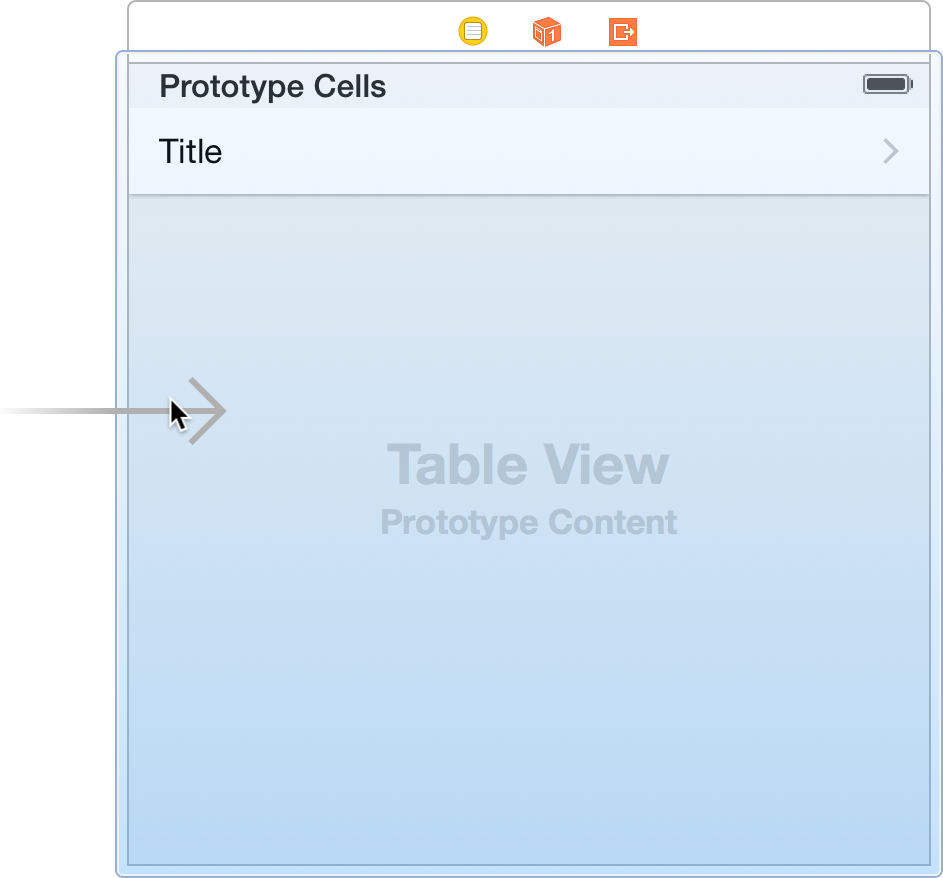Click the battery indicator in status bar
Screen dimensions: 943x878
click(887, 85)
